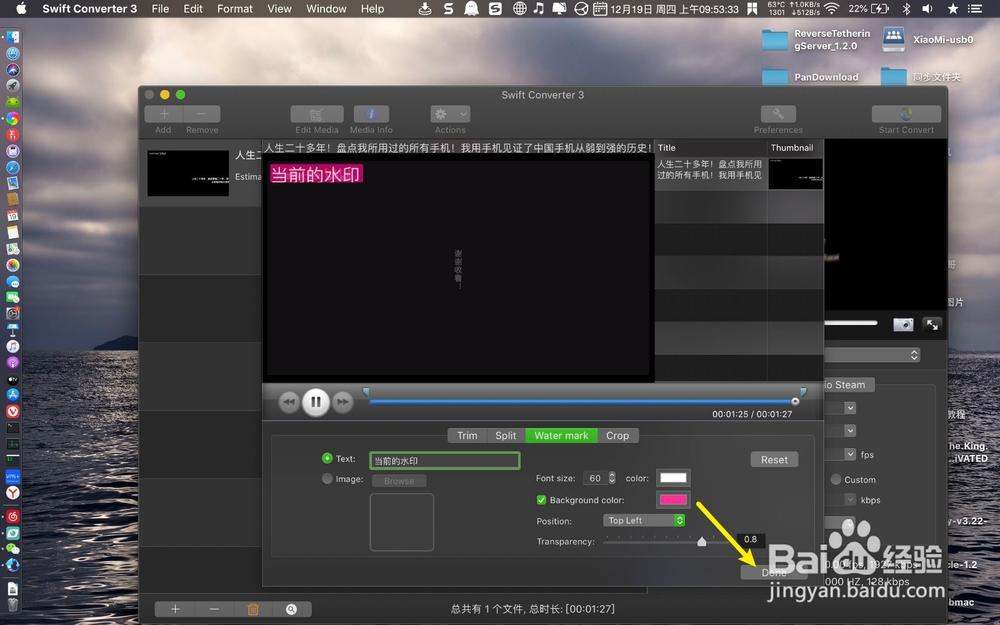Click the Browse image button
Viewport: 1000px width, 625px height.
click(x=399, y=481)
